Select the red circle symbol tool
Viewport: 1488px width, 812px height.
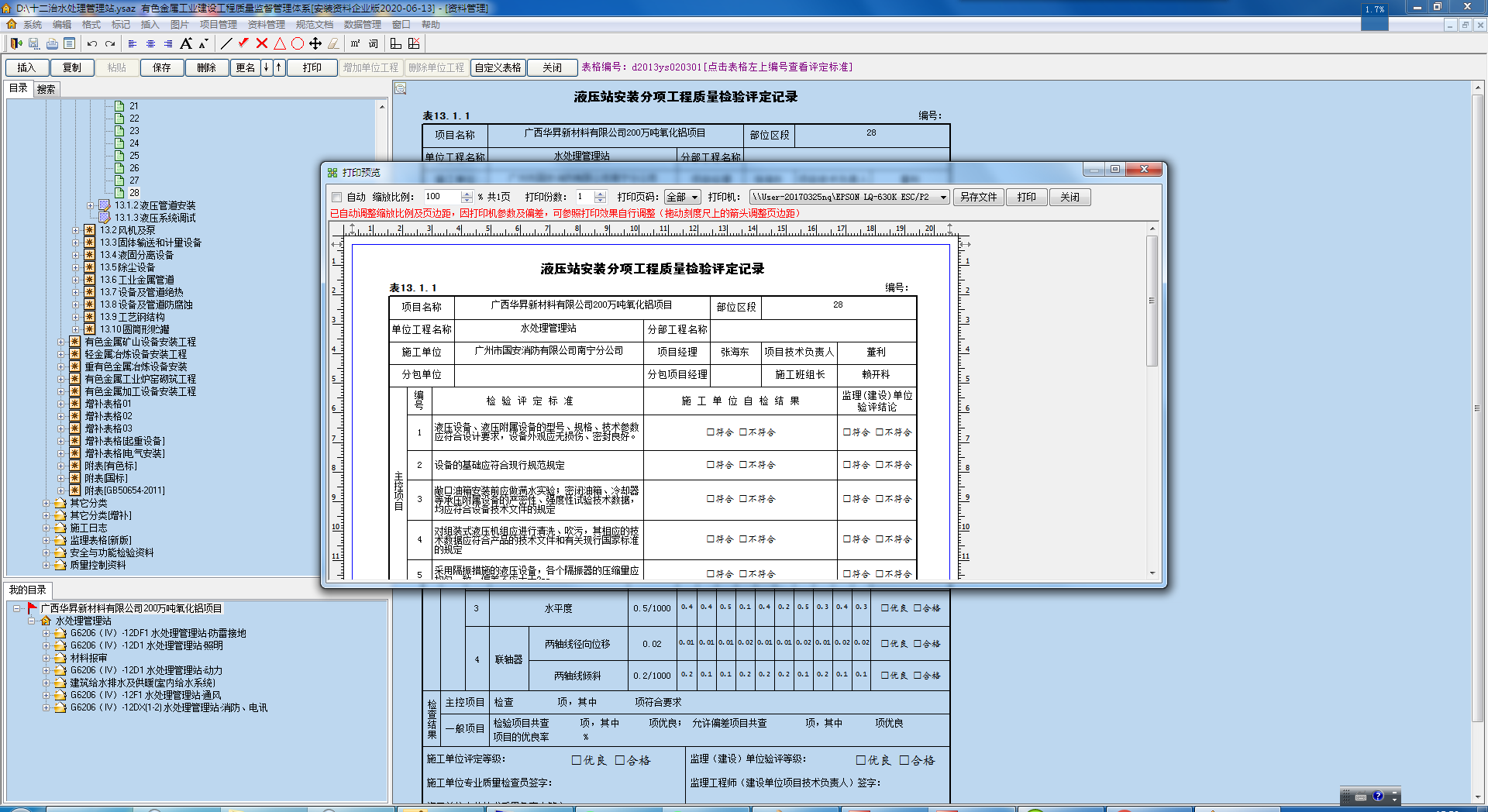pos(298,43)
